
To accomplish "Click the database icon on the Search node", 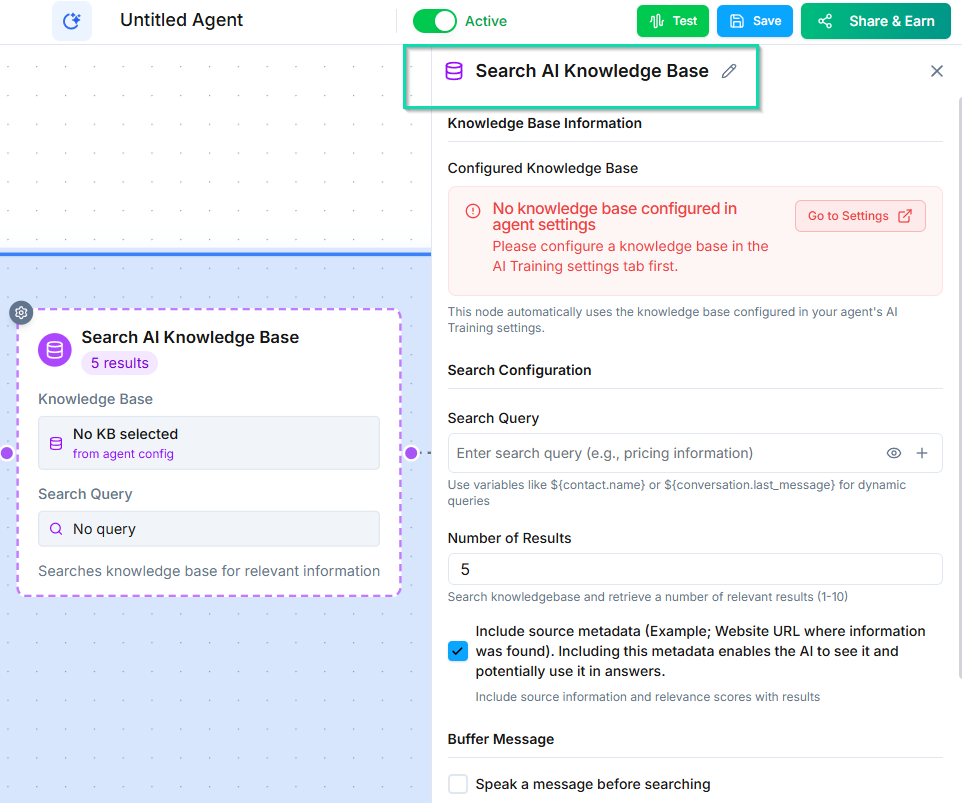I will click(x=54, y=349).
